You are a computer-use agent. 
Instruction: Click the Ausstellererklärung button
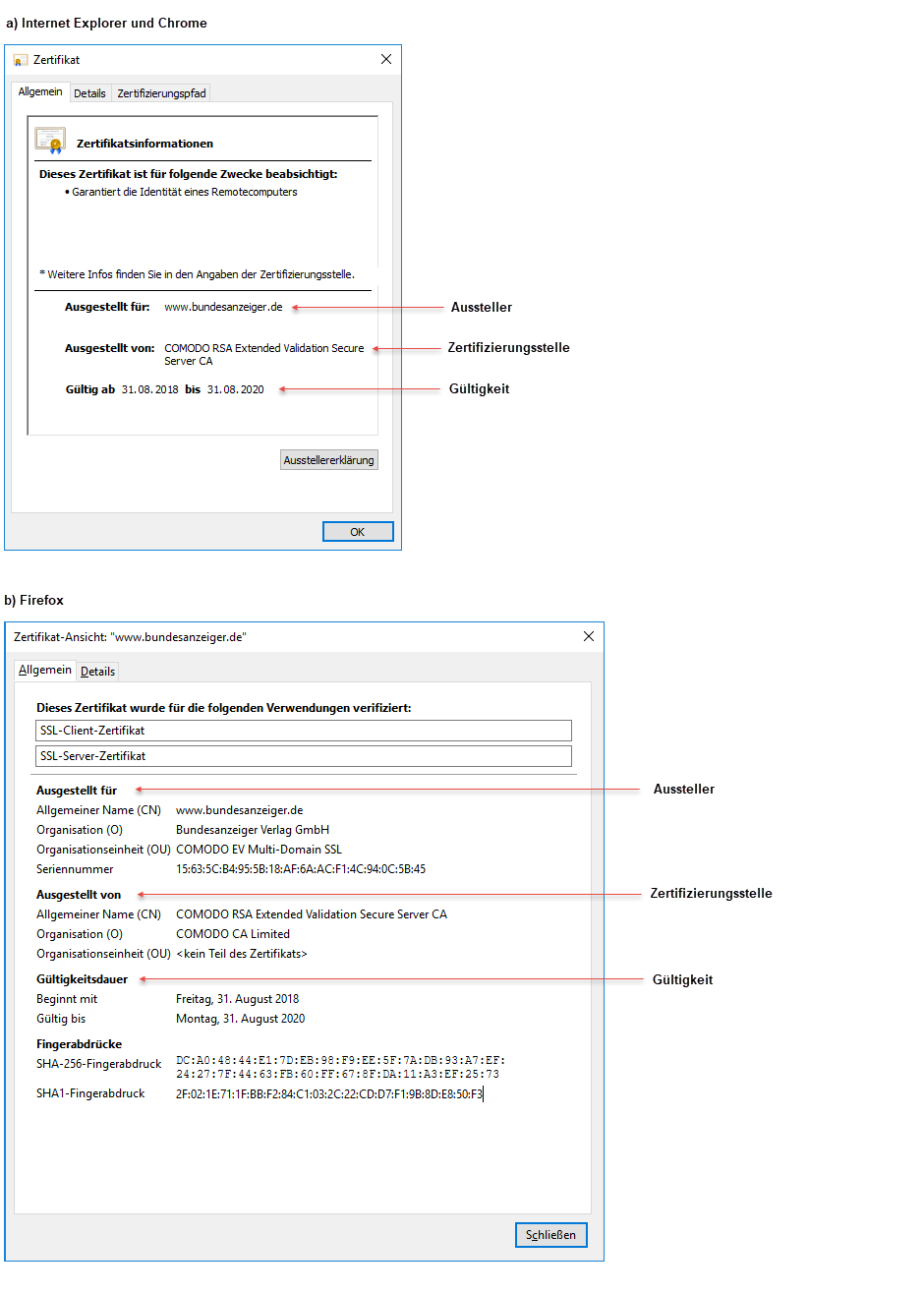pyautogui.click(x=329, y=460)
